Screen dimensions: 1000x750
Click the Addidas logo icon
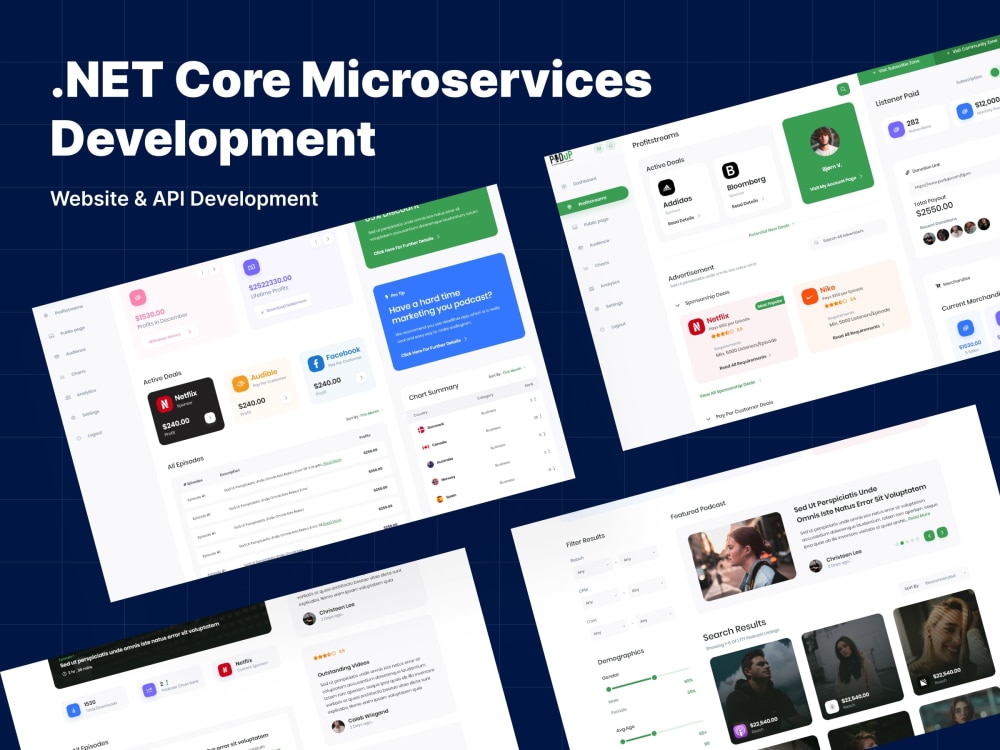(666, 188)
